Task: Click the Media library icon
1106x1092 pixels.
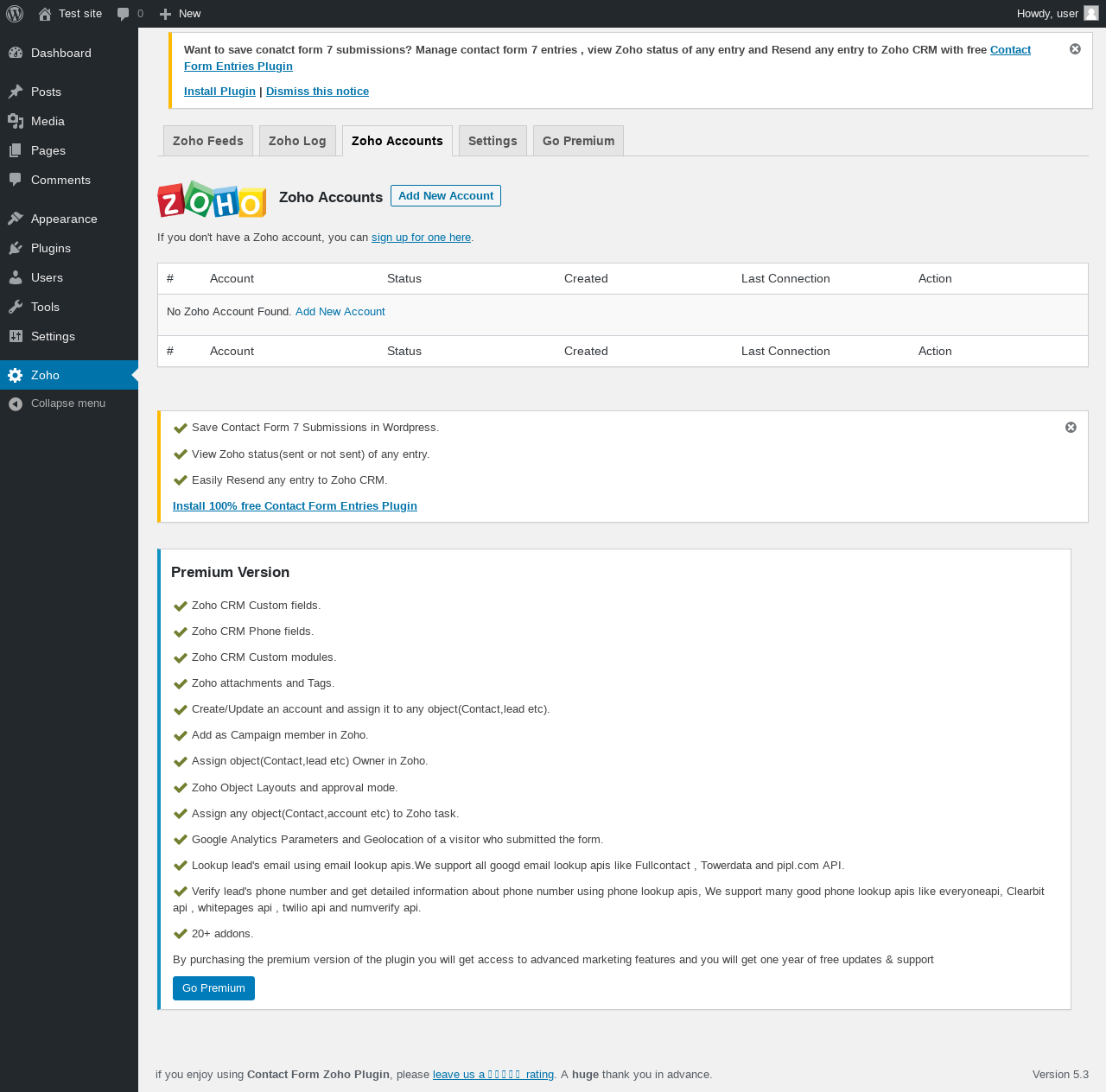Action: [16, 121]
